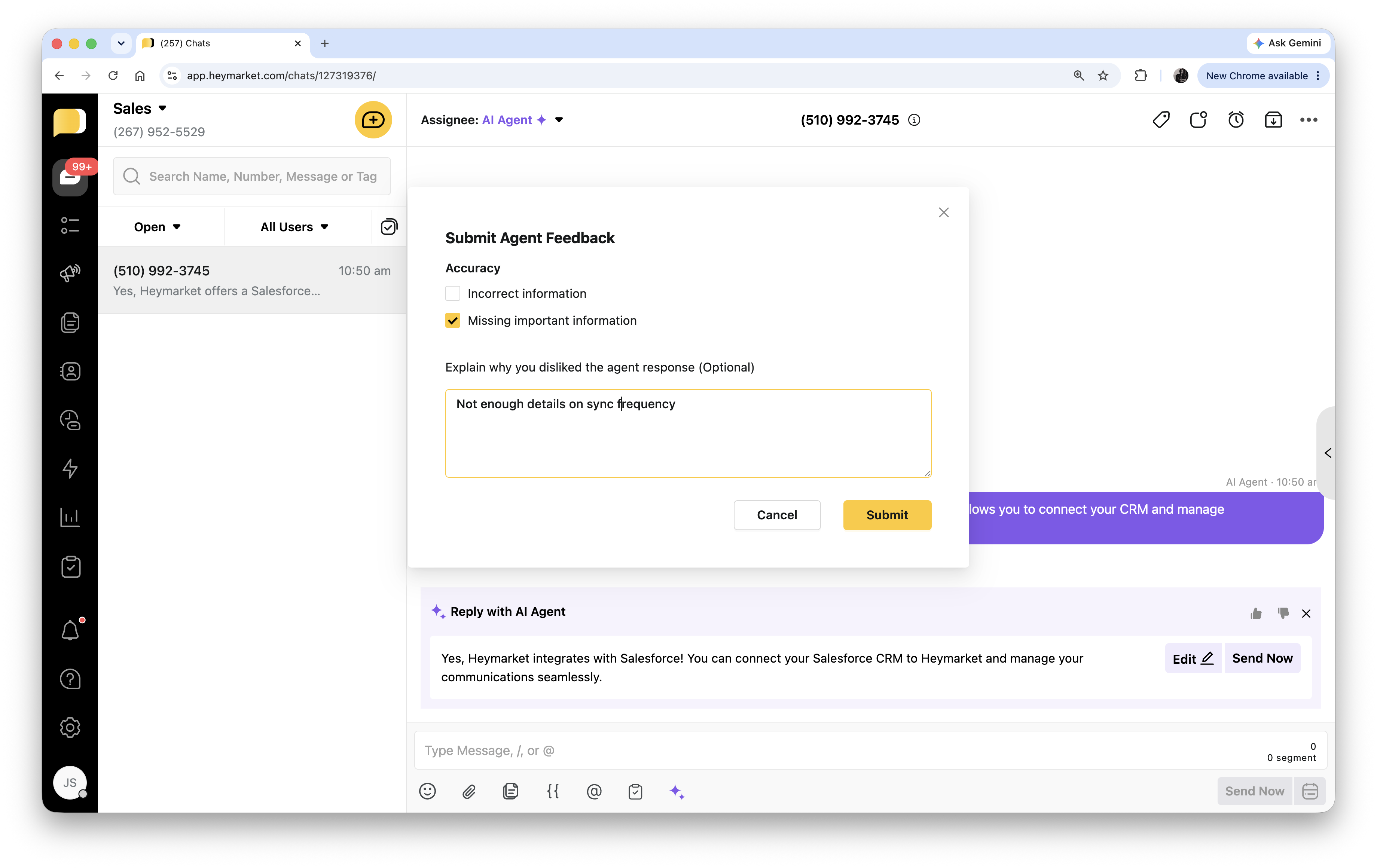This screenshot has width=1377, height=868.
Task: Click the archive chat icon
Action: pos(1273,120)
